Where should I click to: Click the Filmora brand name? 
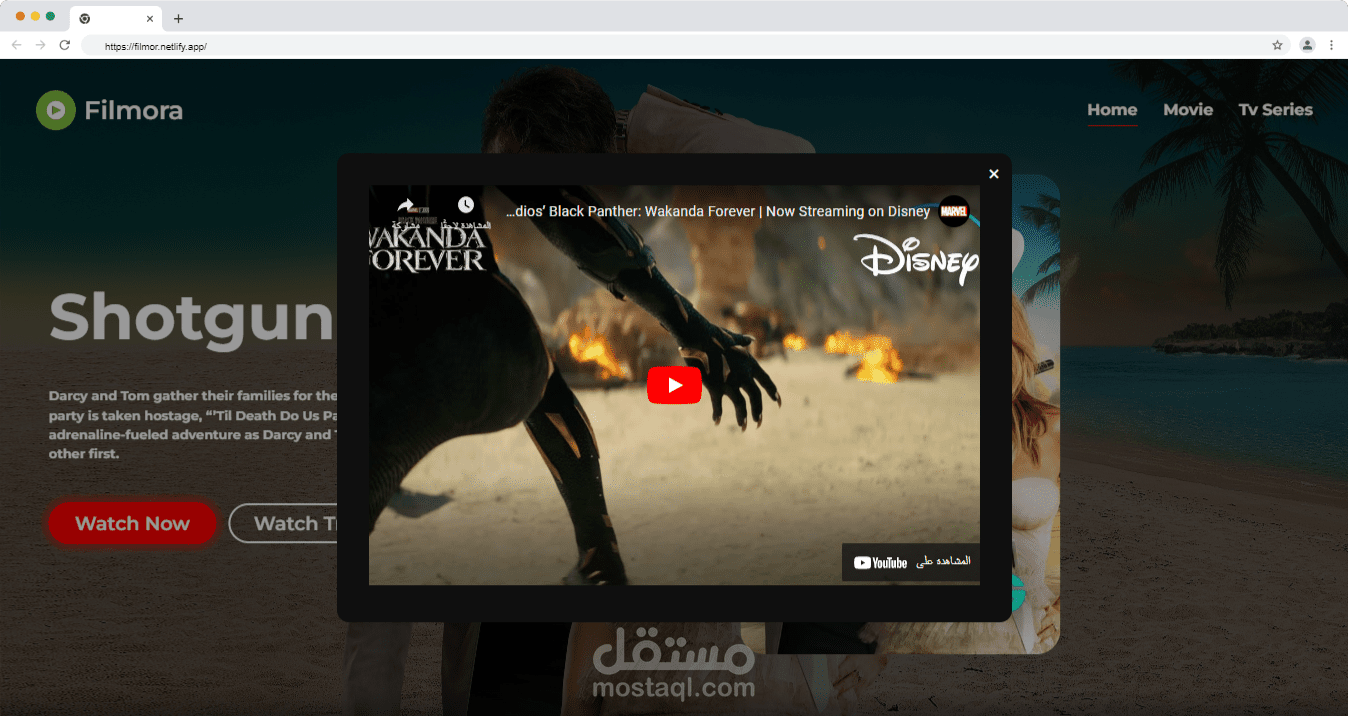pos(134,110)
